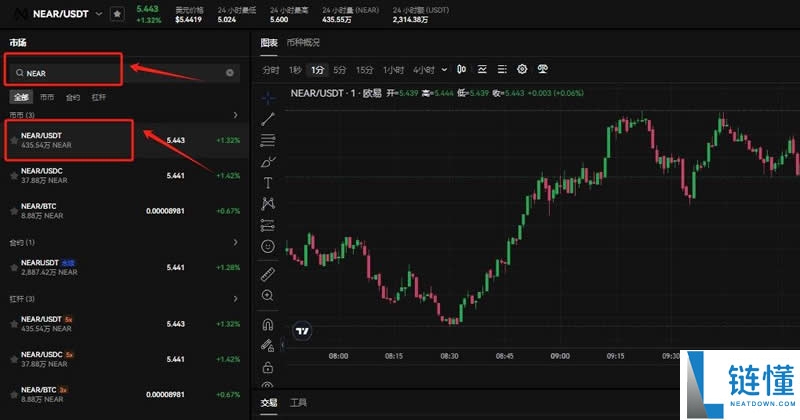800x420 pixels.
Task: Click the TradingView logo badge
Action: (x=302, y=331)
